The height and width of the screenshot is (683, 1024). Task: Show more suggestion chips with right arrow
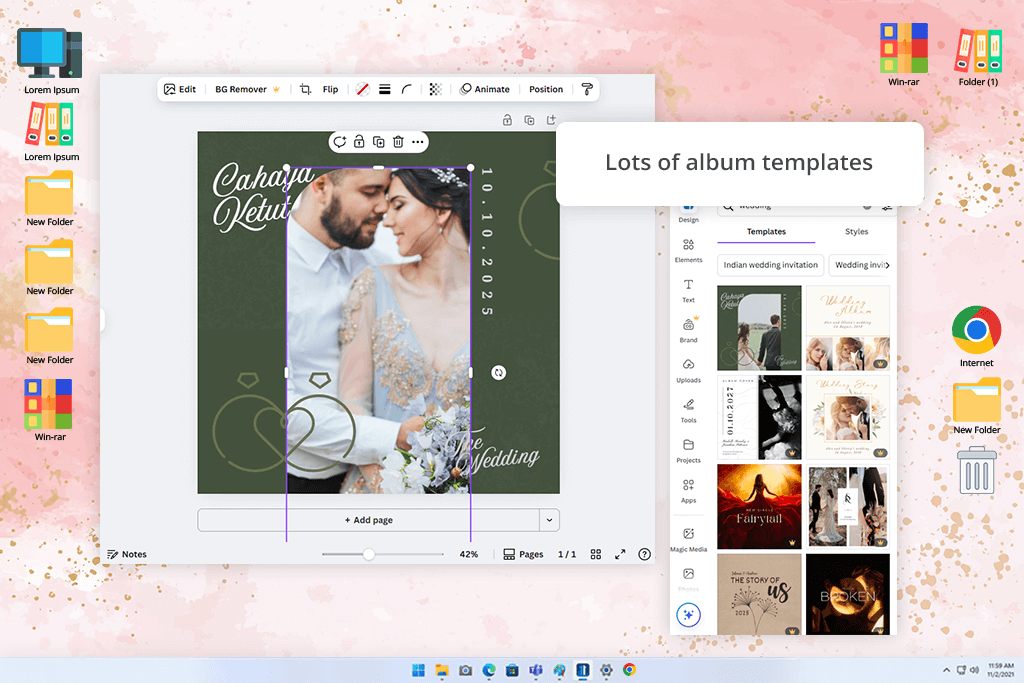point(887,265)
